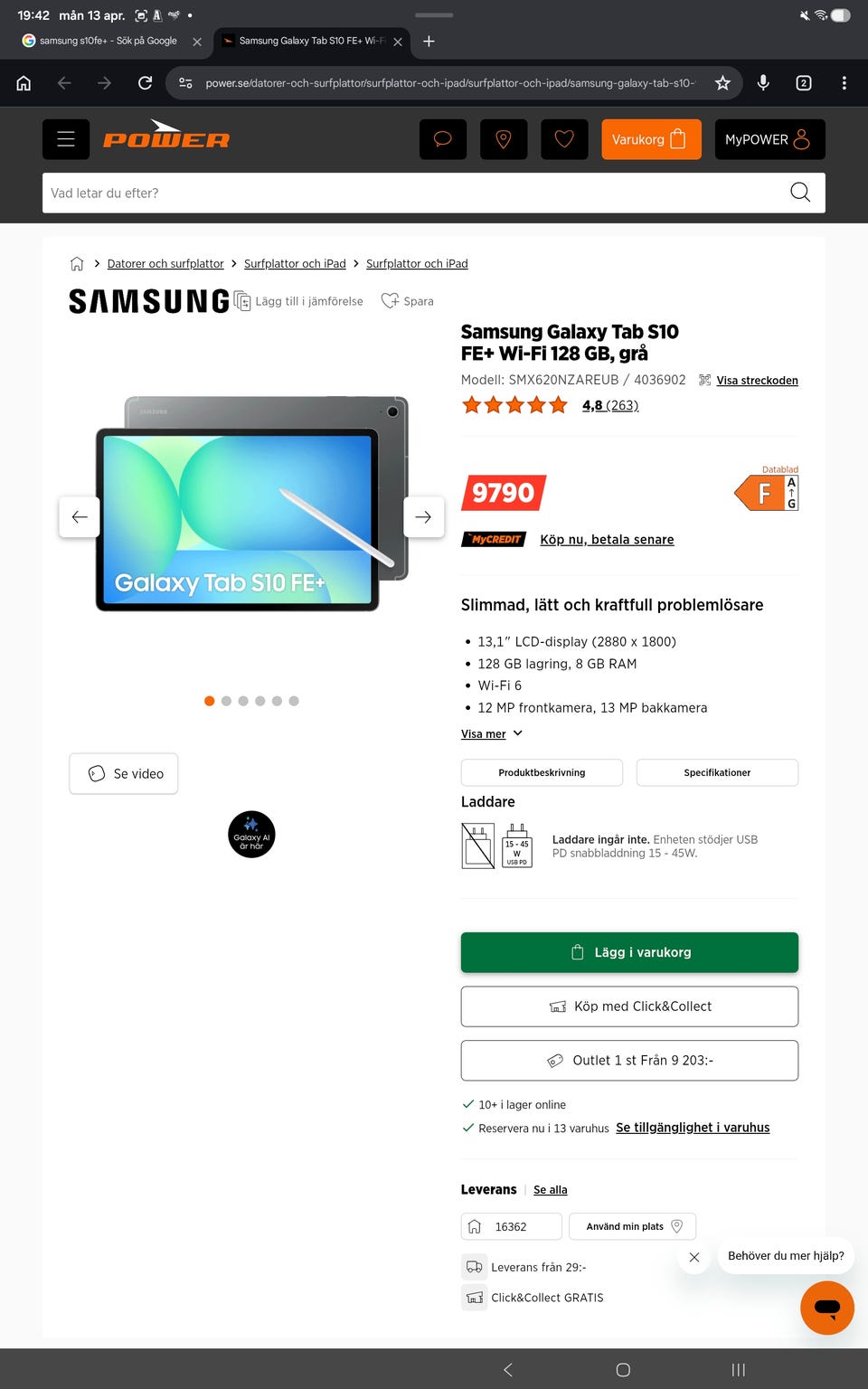Open the store locator pin icon
This screenshot has height=1389, width=868.
click(504, 139)
